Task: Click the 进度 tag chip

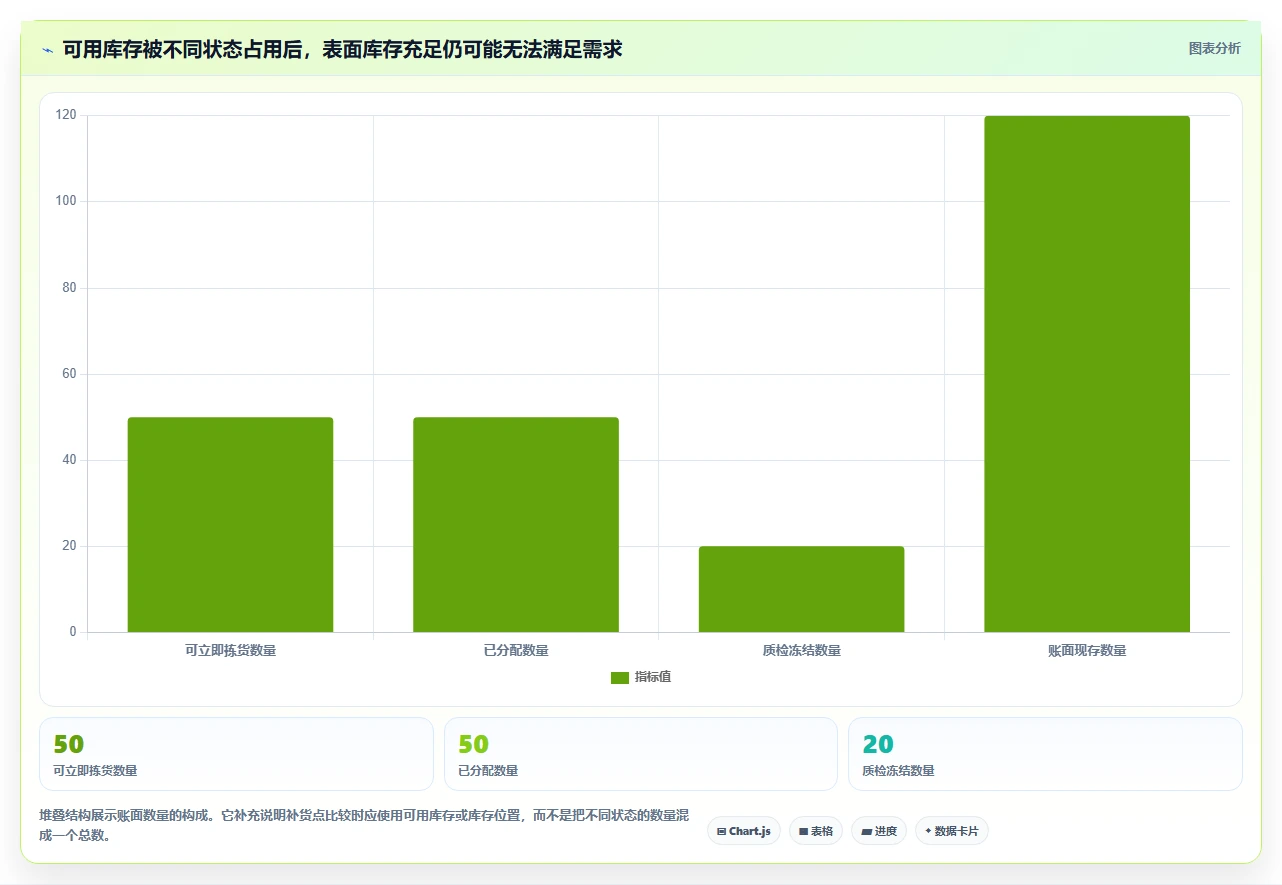Action: tap(879, 831)
